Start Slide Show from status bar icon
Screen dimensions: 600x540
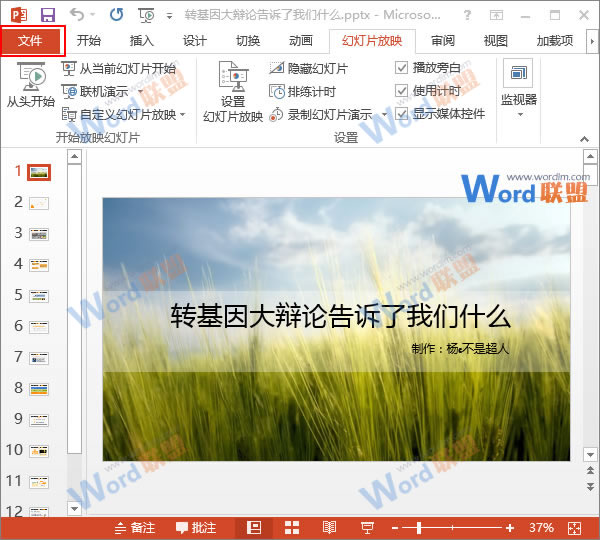pos(367,528)
